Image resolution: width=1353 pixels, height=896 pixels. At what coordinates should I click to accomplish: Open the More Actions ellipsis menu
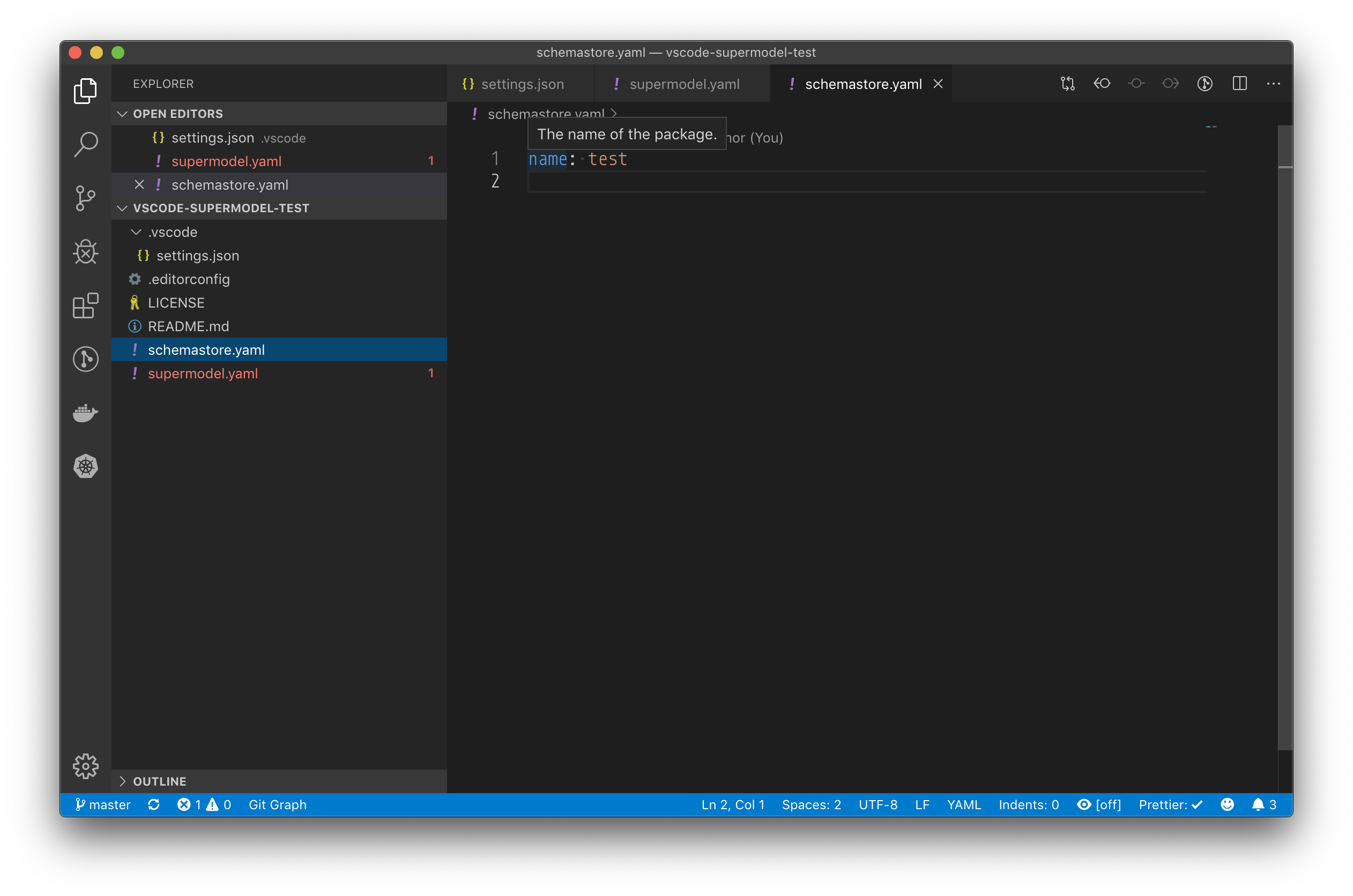tap(1273, 84)
